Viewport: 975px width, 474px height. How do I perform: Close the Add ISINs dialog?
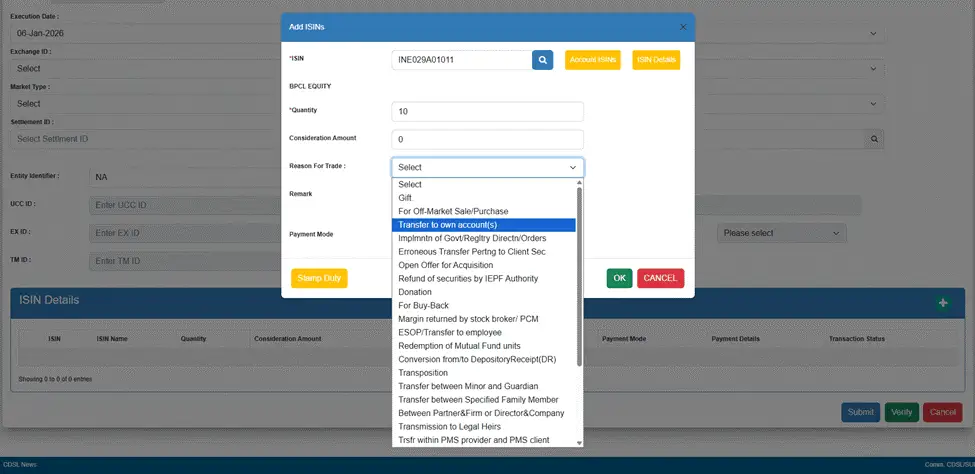pos(683,27)
